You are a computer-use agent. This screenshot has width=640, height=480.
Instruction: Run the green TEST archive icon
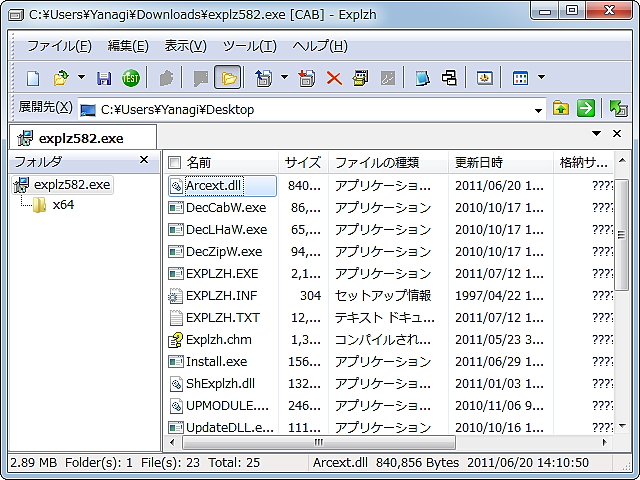[131, 78]
